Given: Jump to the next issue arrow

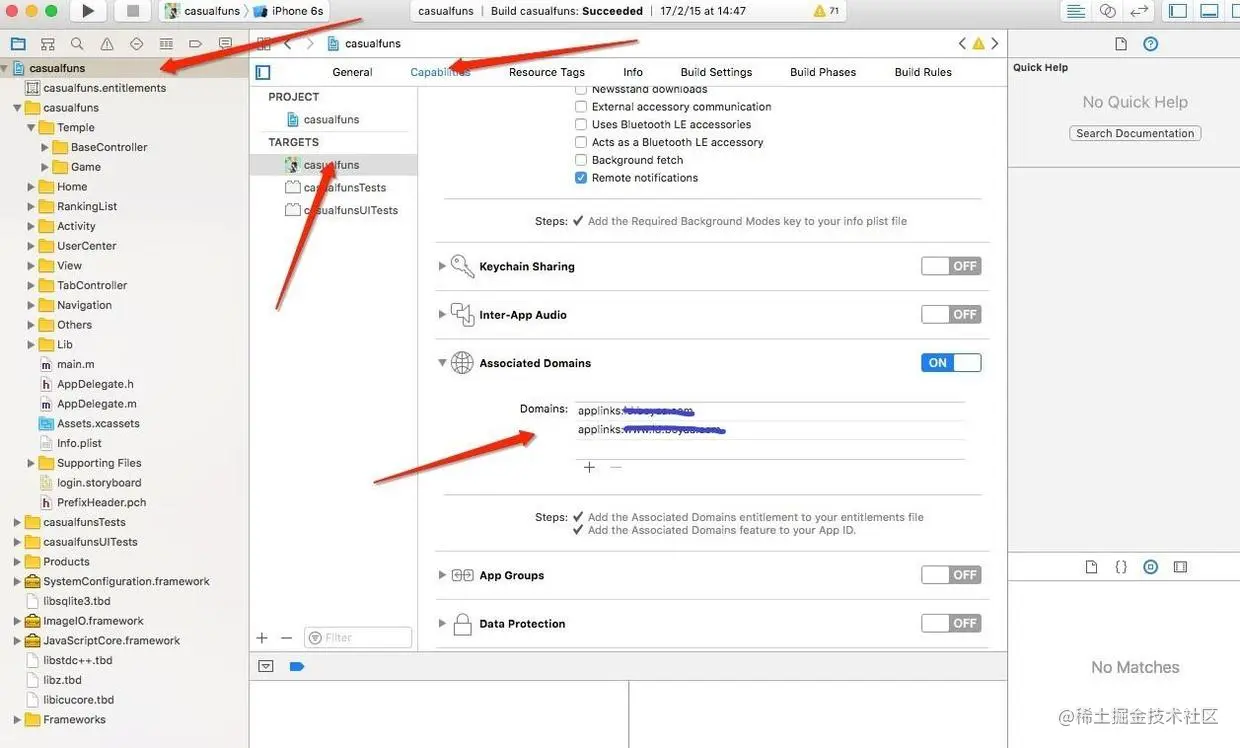Looking at the screenshot, I should (994, 44).
